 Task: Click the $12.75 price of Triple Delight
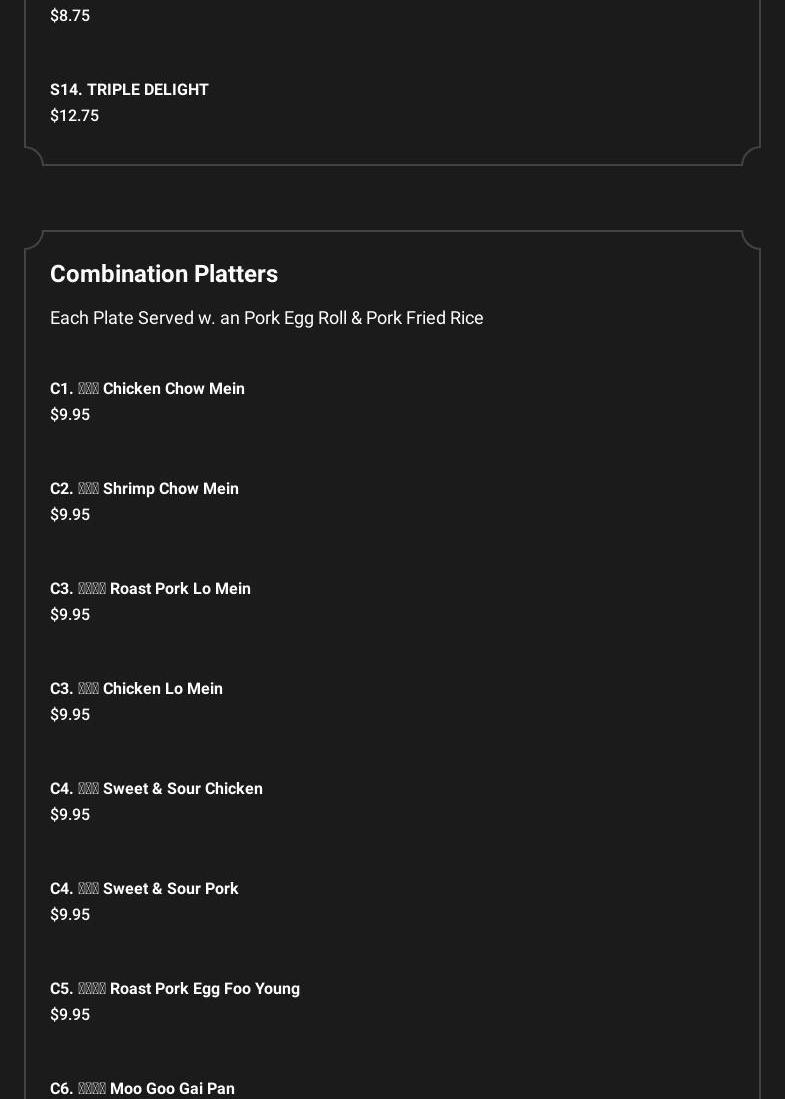(x=74, y=115)
